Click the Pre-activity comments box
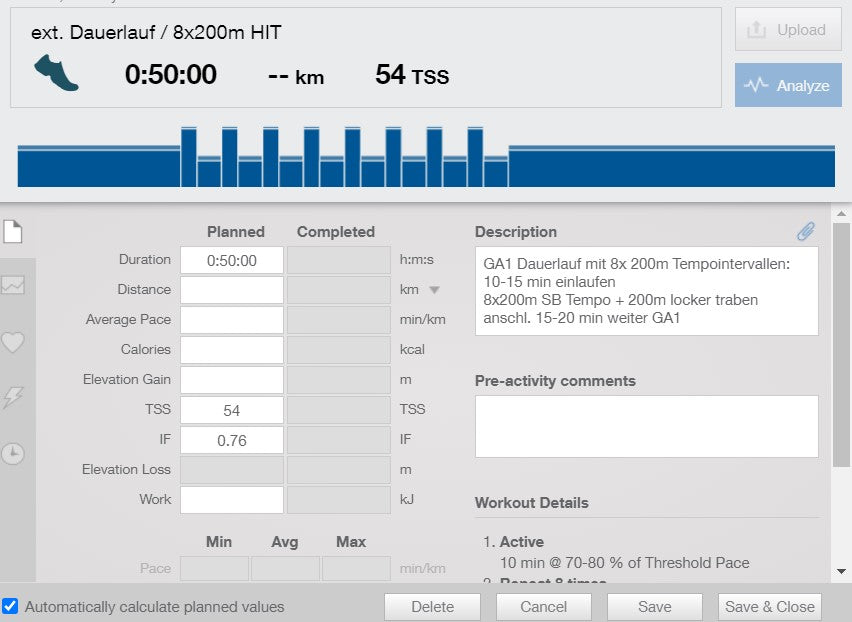The width and height of the screenshot is (852, 622). 646,425
